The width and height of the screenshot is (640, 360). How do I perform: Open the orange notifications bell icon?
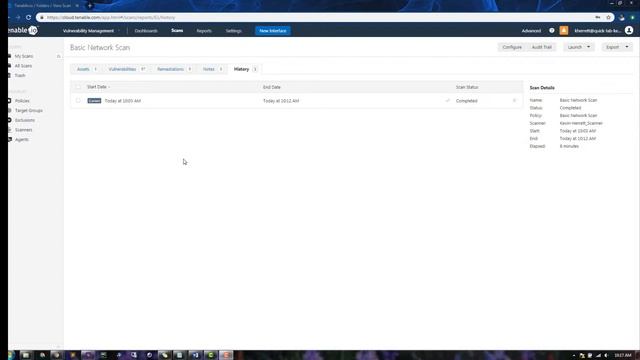[564, 31]
